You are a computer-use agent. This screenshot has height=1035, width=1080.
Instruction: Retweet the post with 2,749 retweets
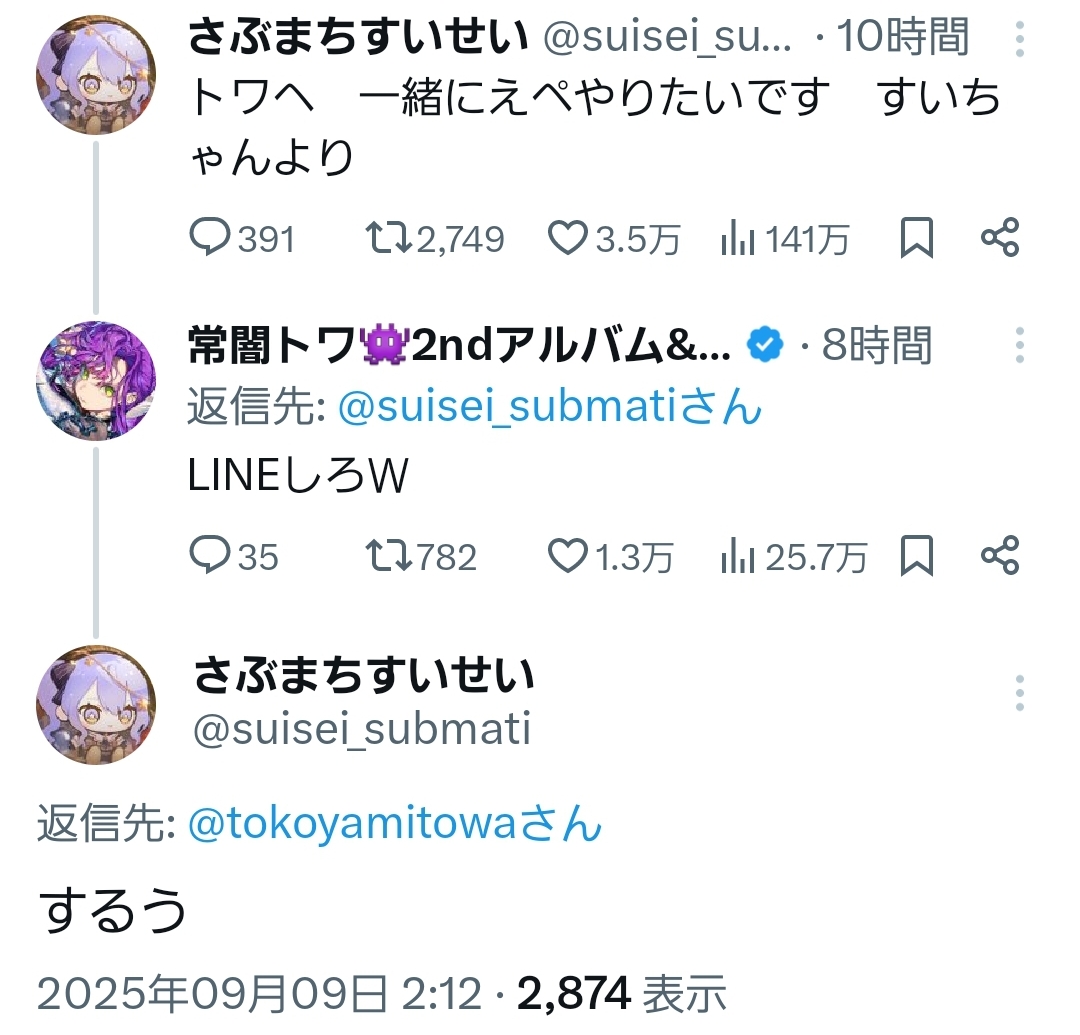[434, 238]
